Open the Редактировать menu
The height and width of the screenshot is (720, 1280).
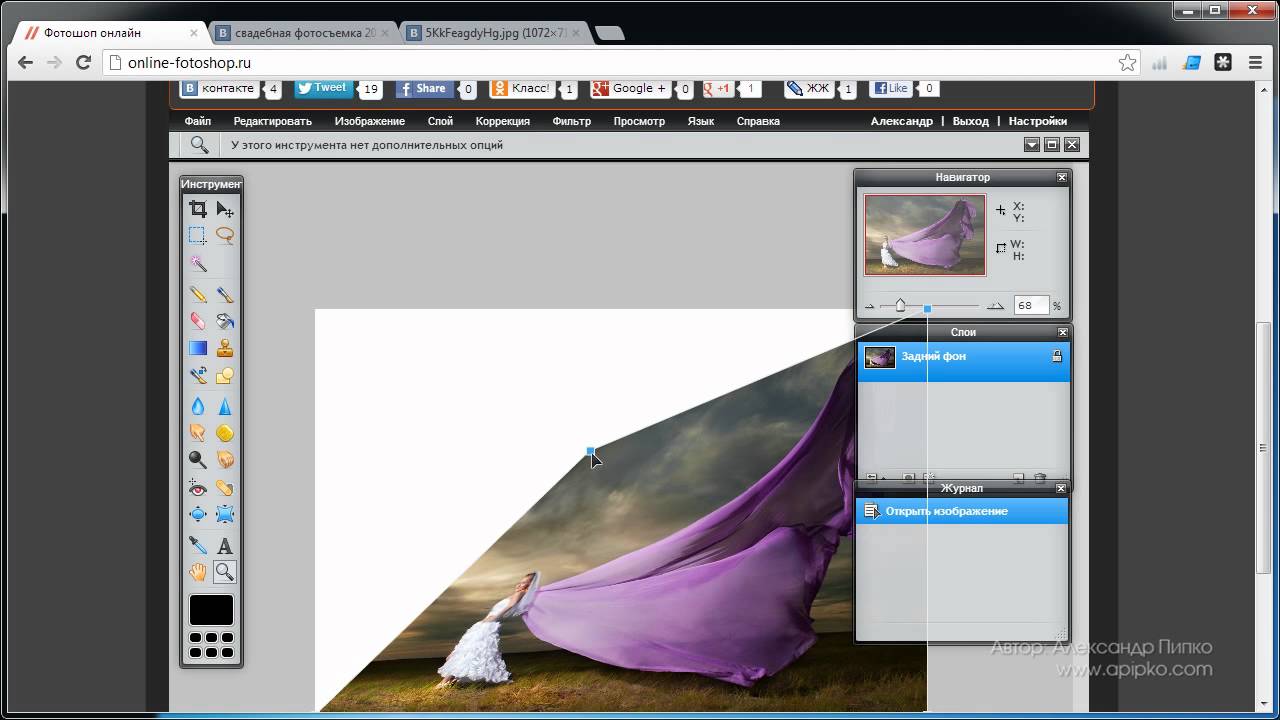(x=273, y=121)
